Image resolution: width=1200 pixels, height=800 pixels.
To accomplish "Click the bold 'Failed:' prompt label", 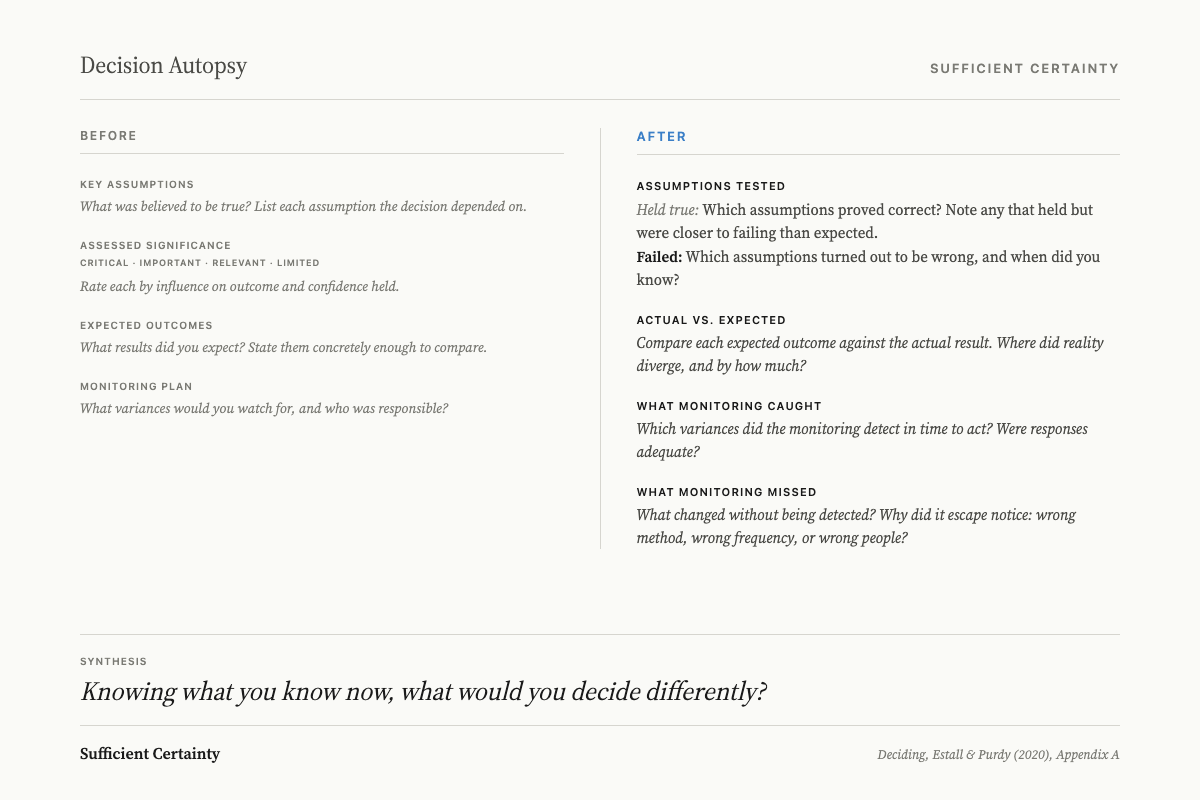I will tap(659, 257).
